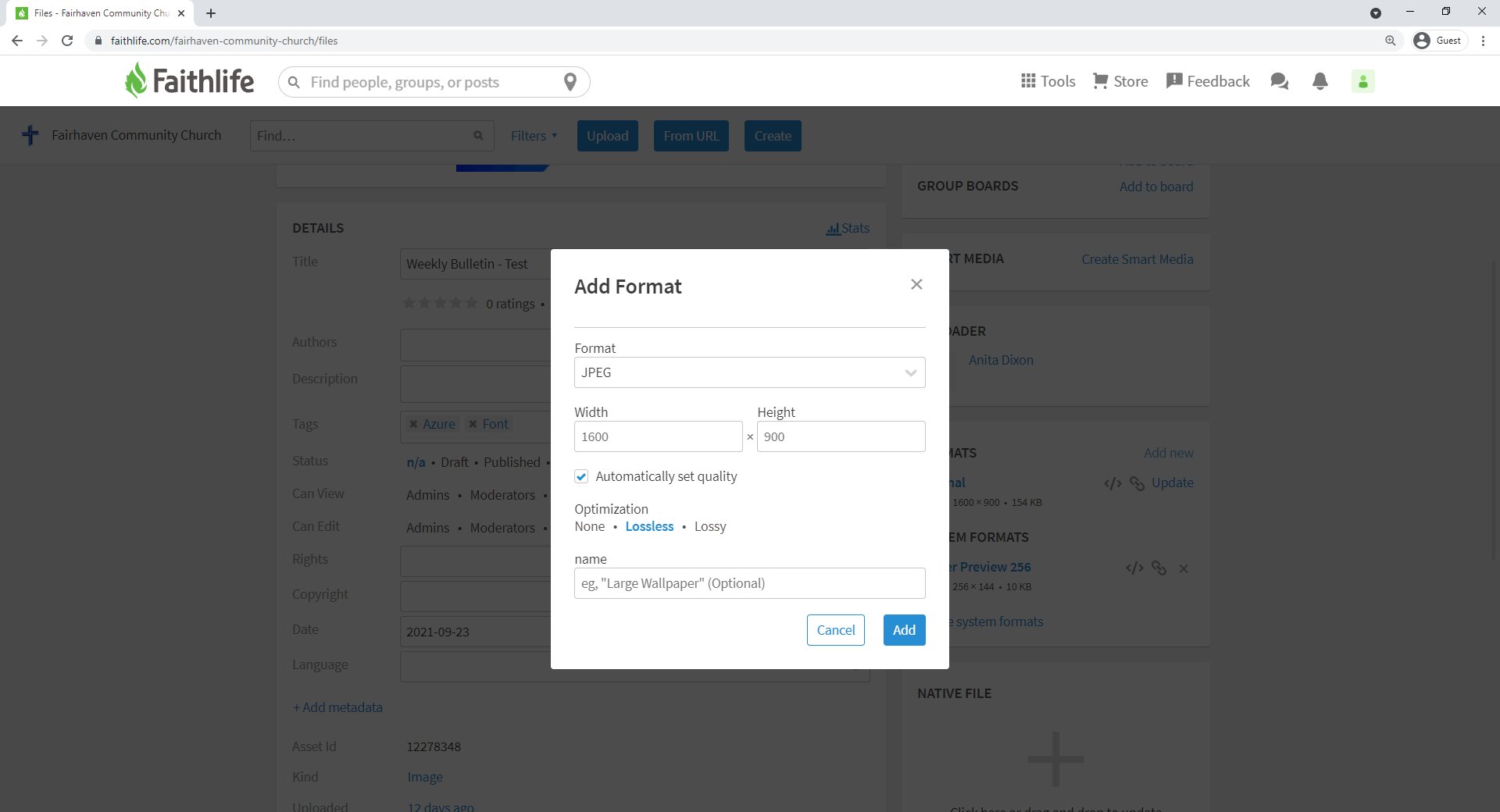1500x812 pixels.
Task: Select Lossy optimization option
Action: click(x=710, y=526)
